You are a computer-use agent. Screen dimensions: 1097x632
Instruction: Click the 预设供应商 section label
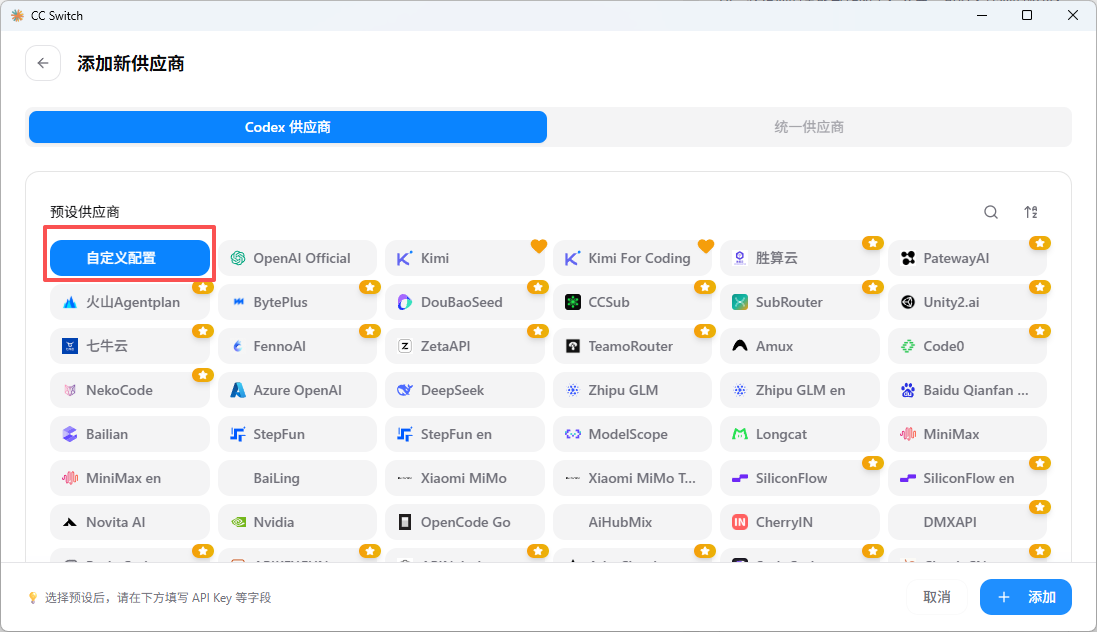(85, 212)
